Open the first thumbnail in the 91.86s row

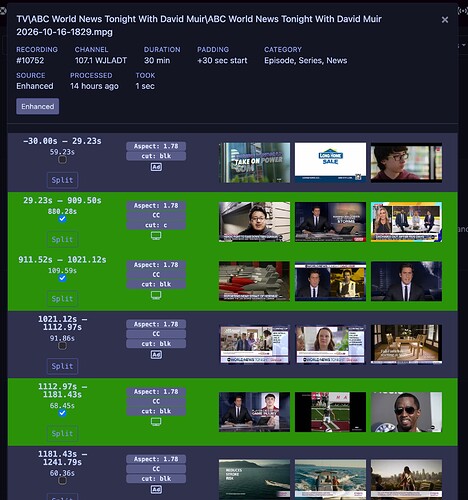pos(254,345)
